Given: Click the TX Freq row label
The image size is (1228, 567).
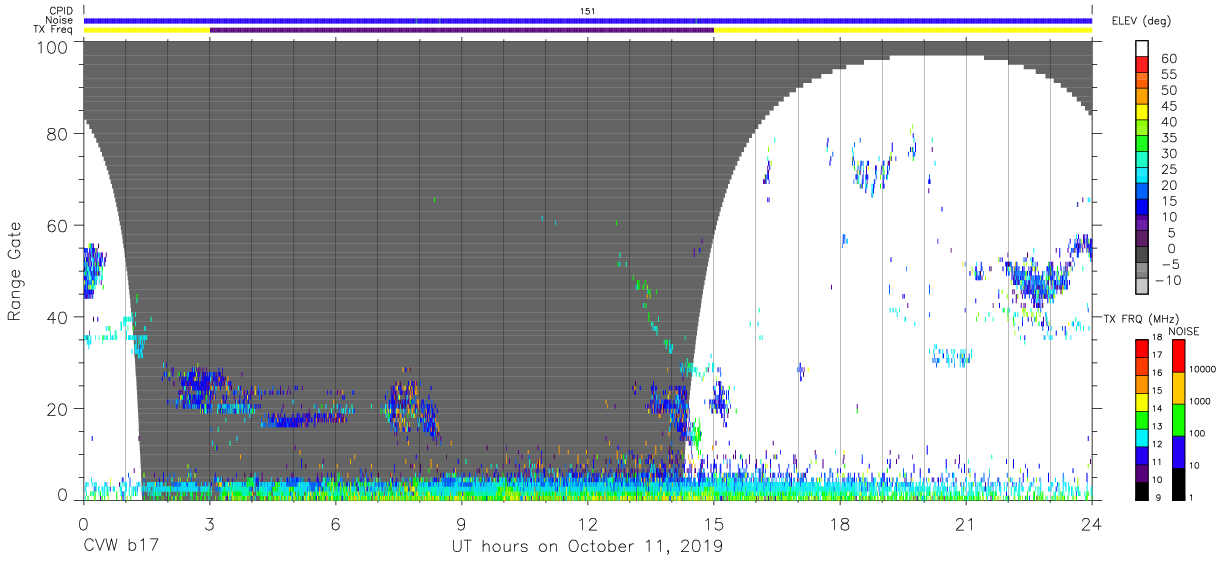Looking at the screenshot, I should click(53, 30).
